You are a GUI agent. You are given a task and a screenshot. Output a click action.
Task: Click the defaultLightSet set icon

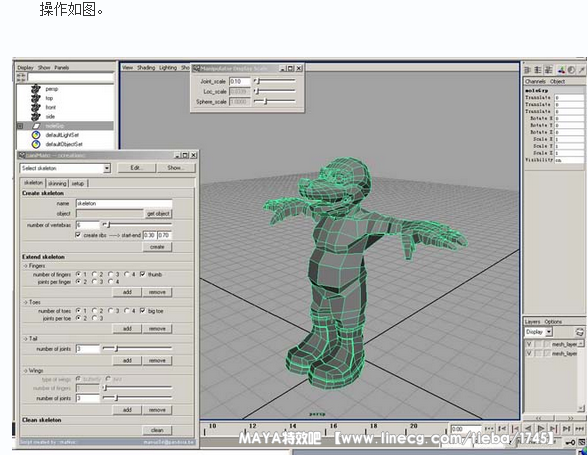coord(36,135)
